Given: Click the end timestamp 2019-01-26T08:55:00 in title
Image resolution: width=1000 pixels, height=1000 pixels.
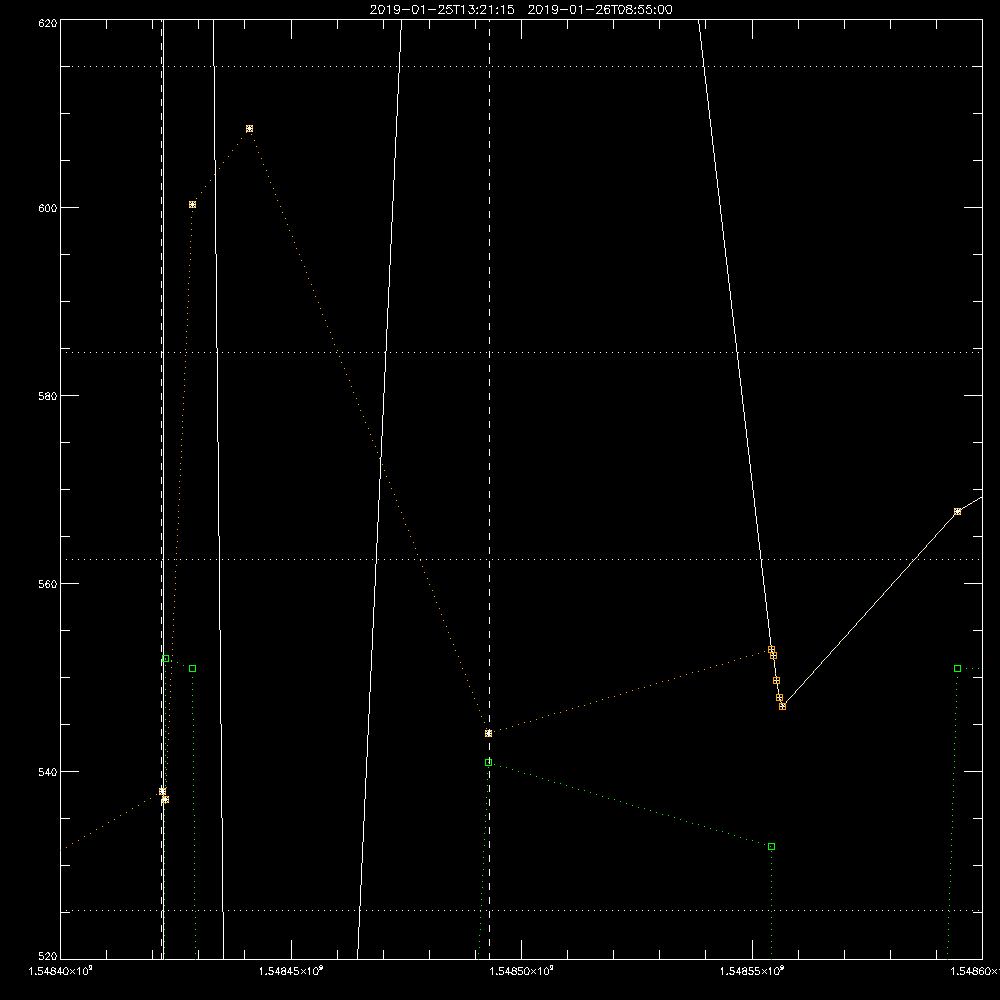Looking at the screenshot, I should [x=600, y=10].
